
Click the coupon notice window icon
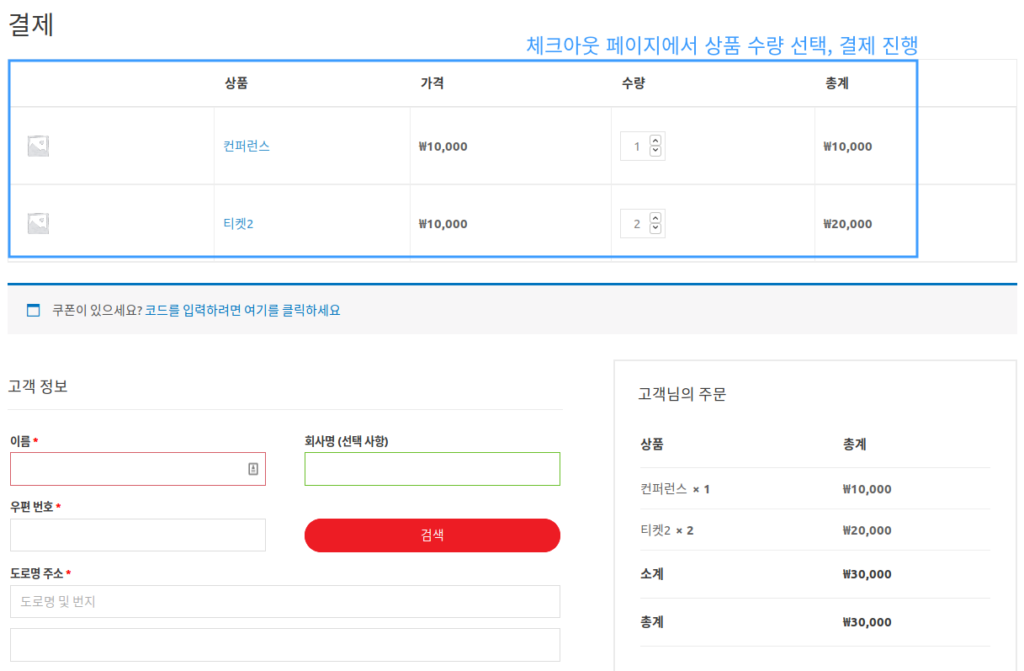coord(33,311)
